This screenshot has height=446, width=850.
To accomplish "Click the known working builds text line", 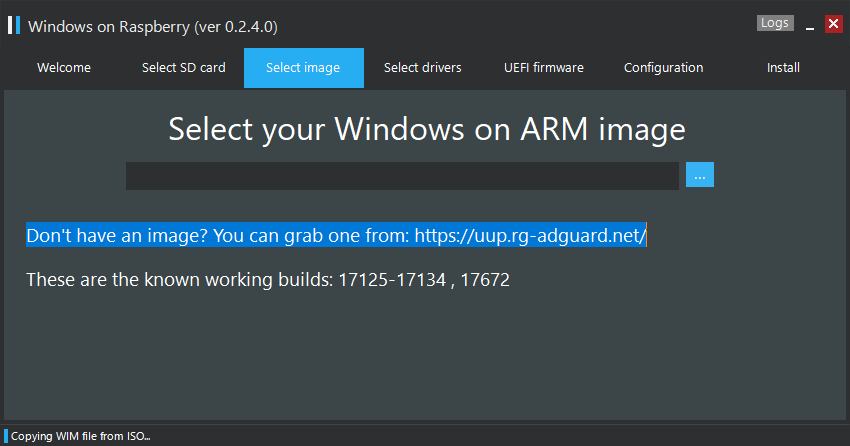I will (268, 280).
